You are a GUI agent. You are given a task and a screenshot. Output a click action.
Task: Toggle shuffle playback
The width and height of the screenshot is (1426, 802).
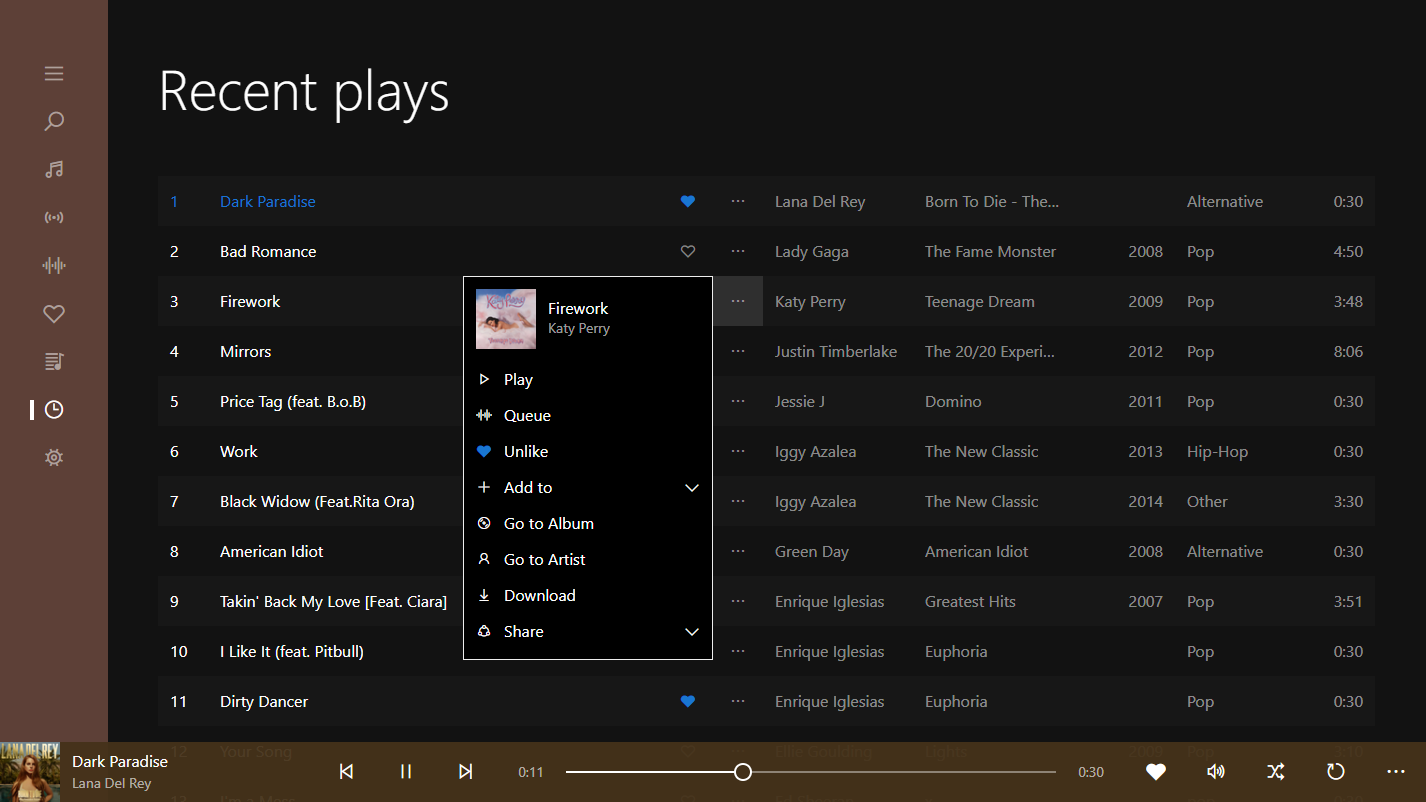(1276, 771)
